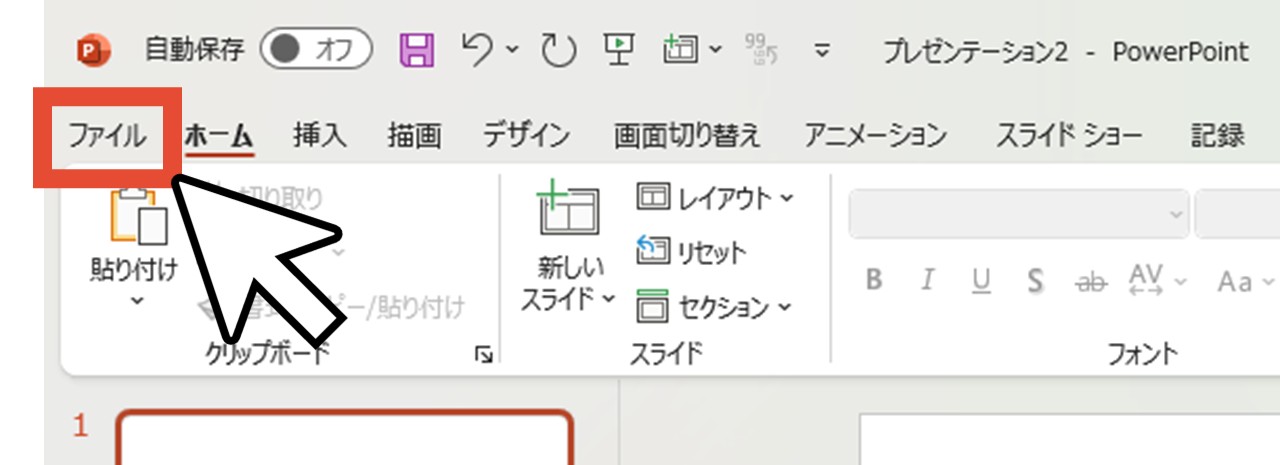
Task: Click the redo icon
Action: (x=557, y=49)
